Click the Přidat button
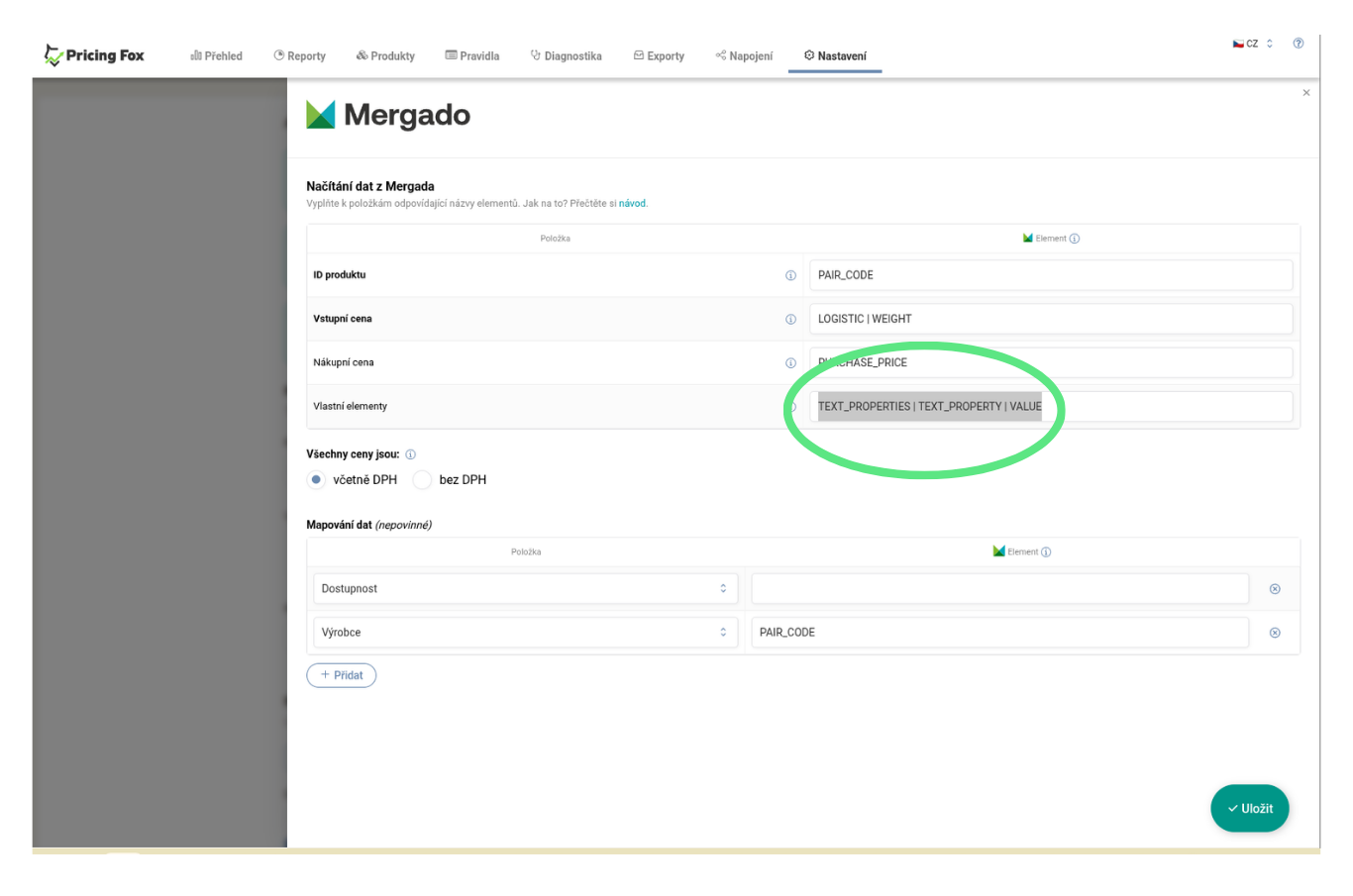The height and width of the screenshot is (896, 1353). (341, 675)
